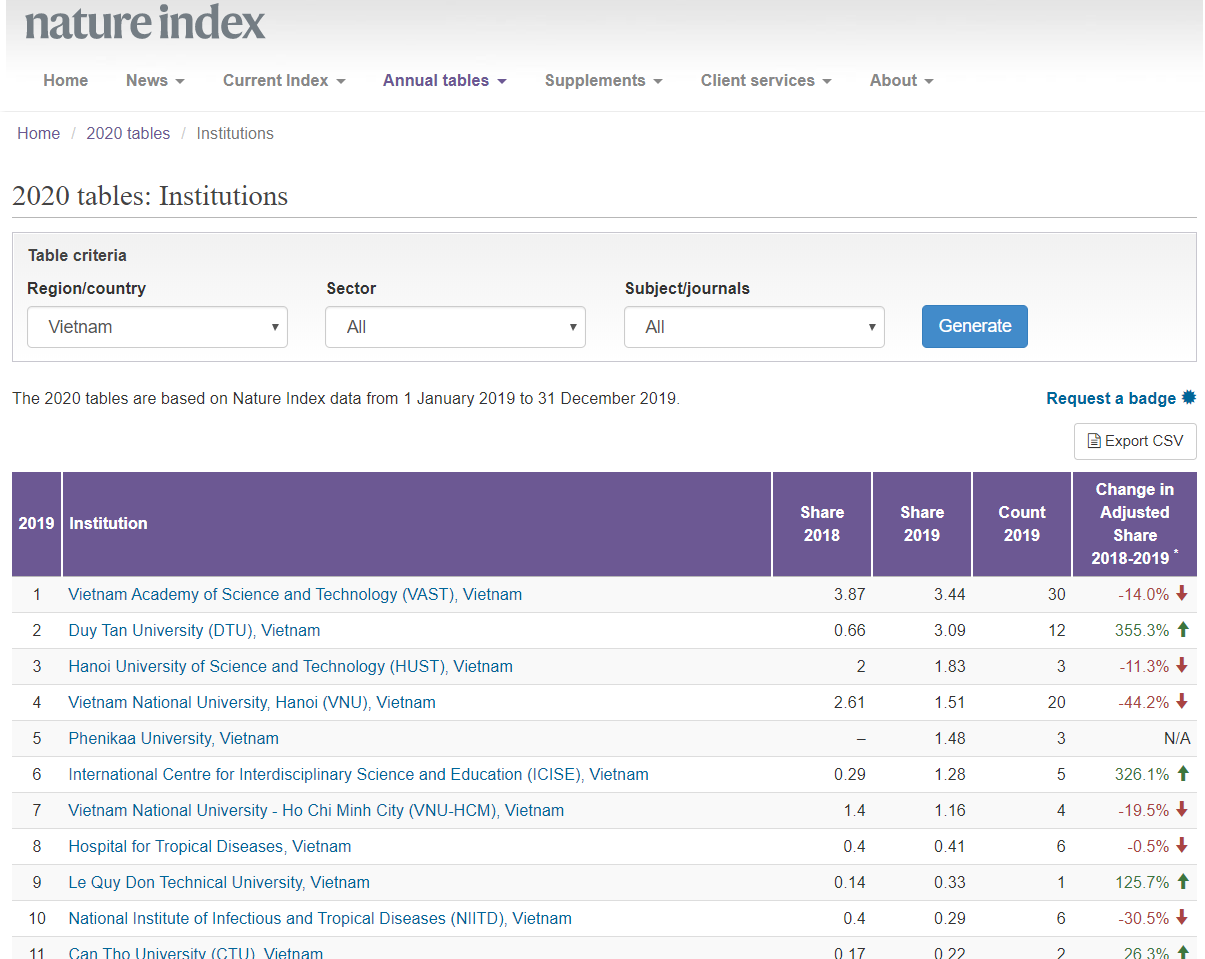Click the 355.3% change value
Image resolution: width=1205 pixels, height=959 pixels.
point(1142,630)
